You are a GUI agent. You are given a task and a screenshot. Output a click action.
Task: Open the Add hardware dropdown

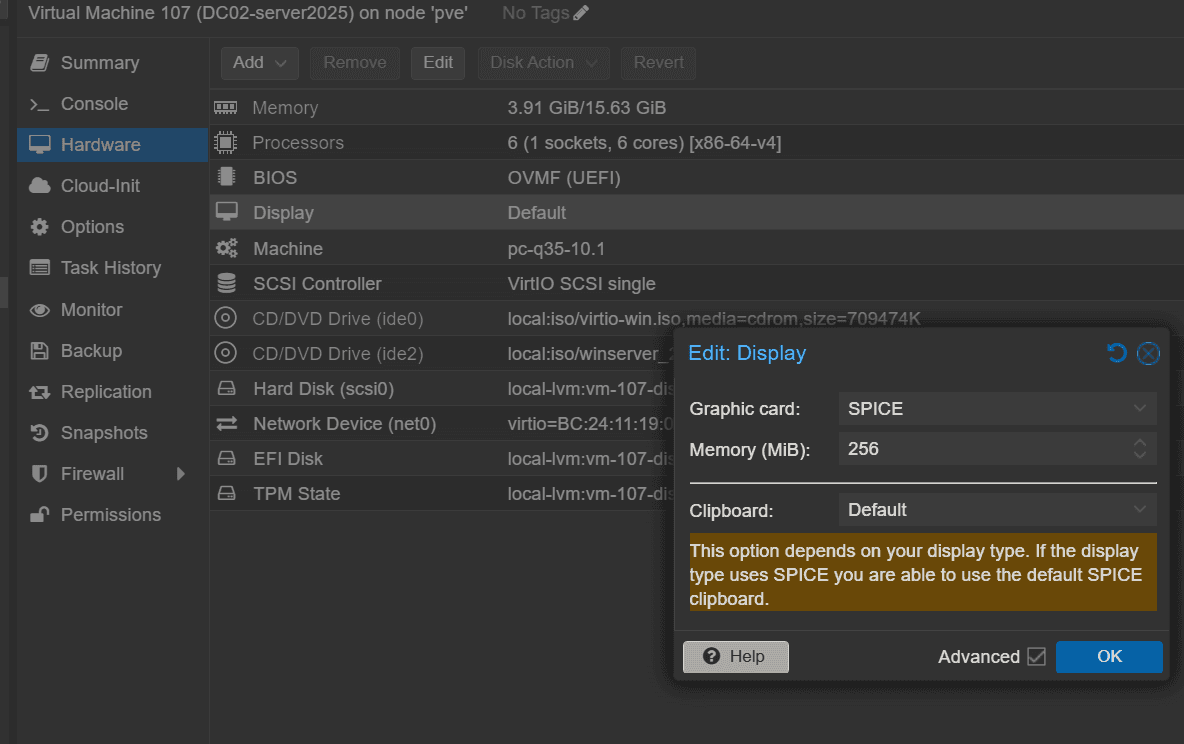[x=259, y=63]
